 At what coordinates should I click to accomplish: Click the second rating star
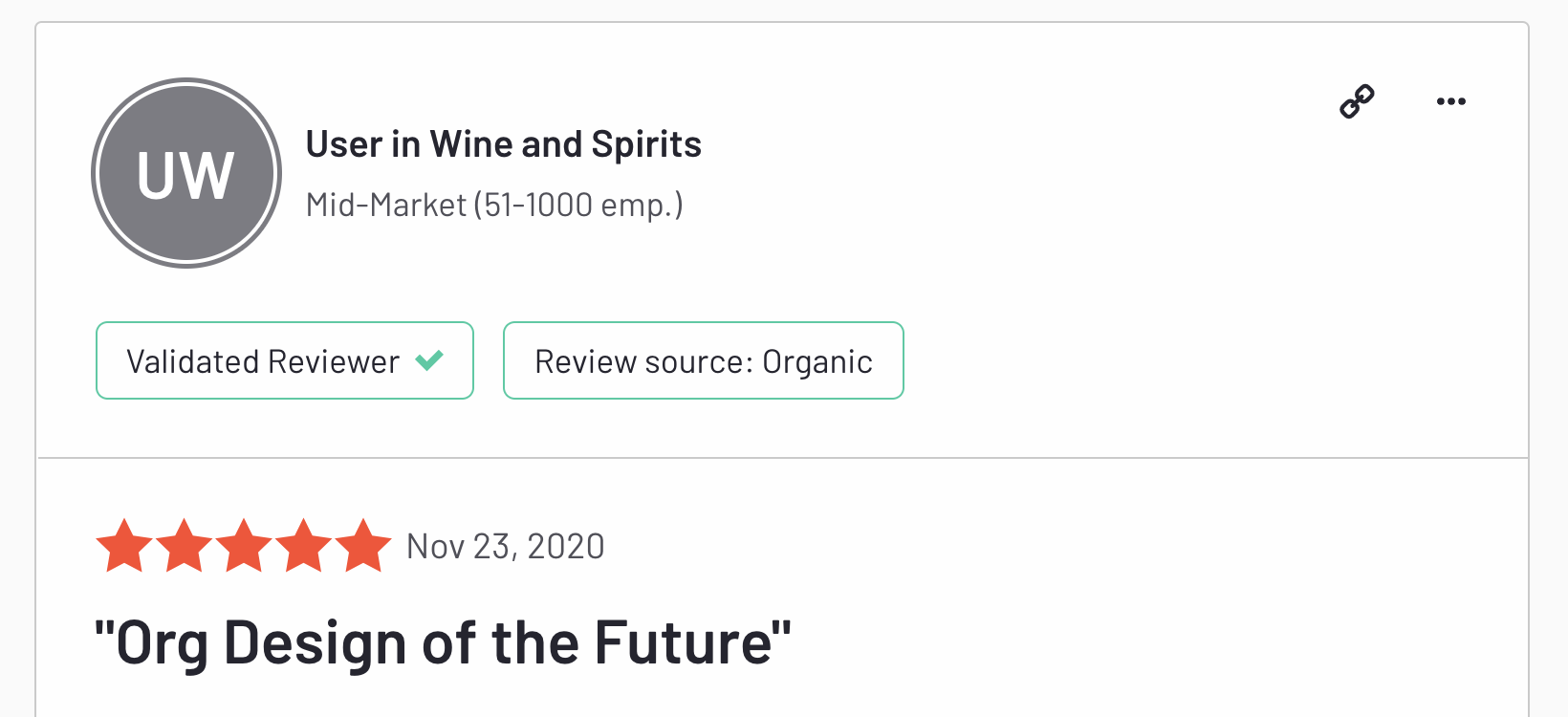click(185, 546)
